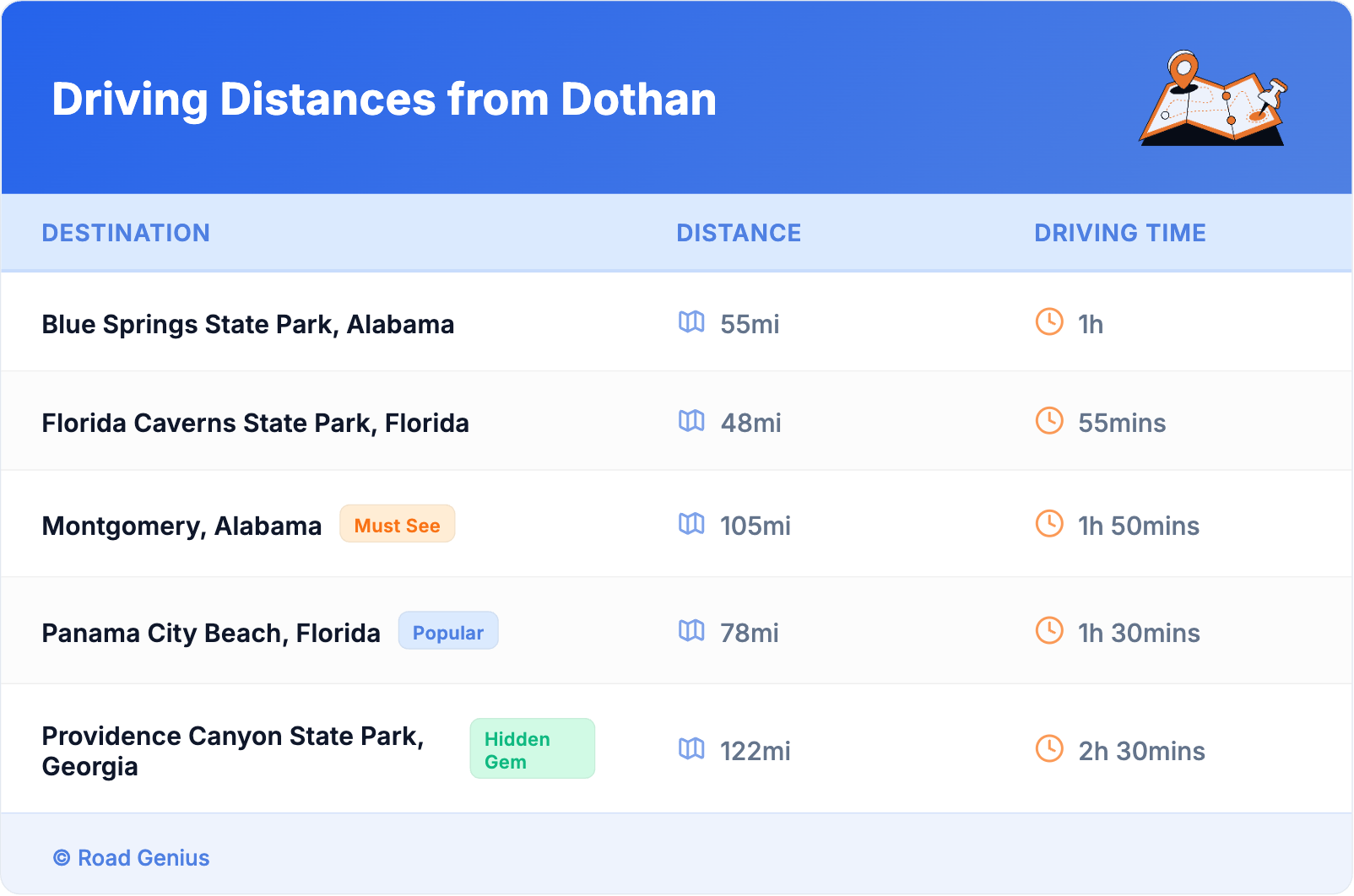Click the Driving Time column header
Screen dimensions: 1354x896
(1120, 233)
